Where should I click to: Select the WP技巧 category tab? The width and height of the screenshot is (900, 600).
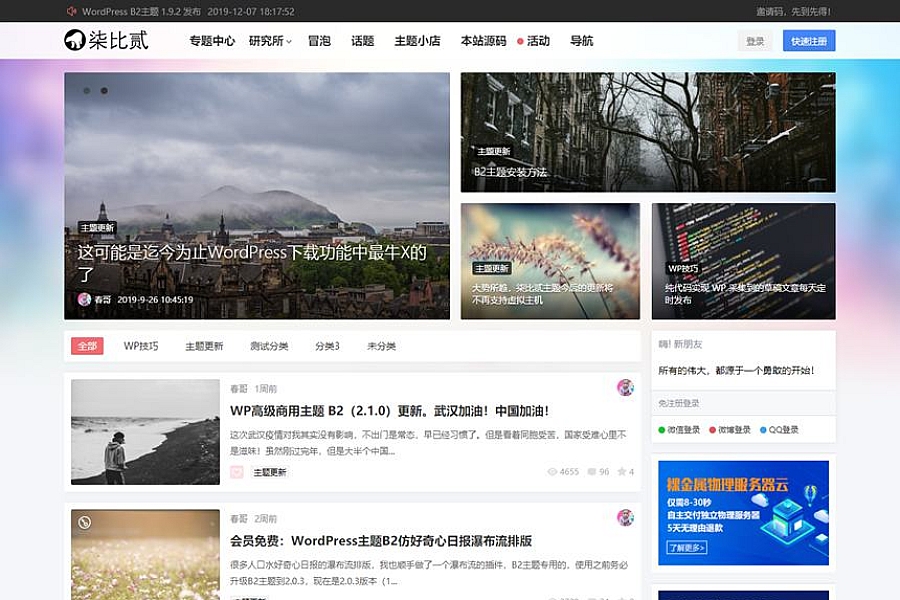click(x=141, y=346)
